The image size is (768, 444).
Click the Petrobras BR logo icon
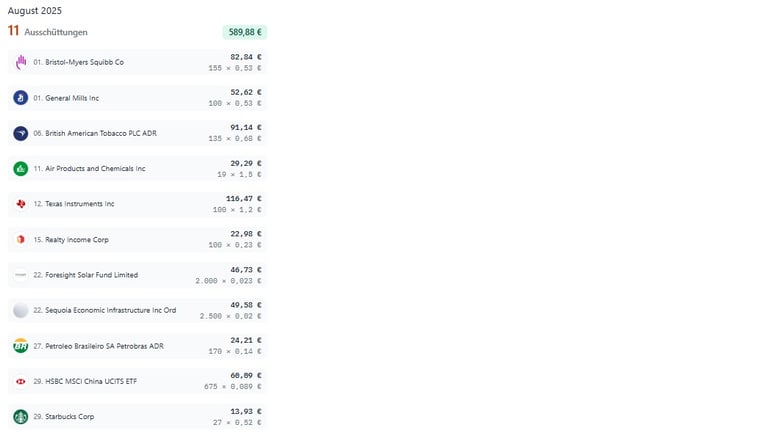point(20,346)
